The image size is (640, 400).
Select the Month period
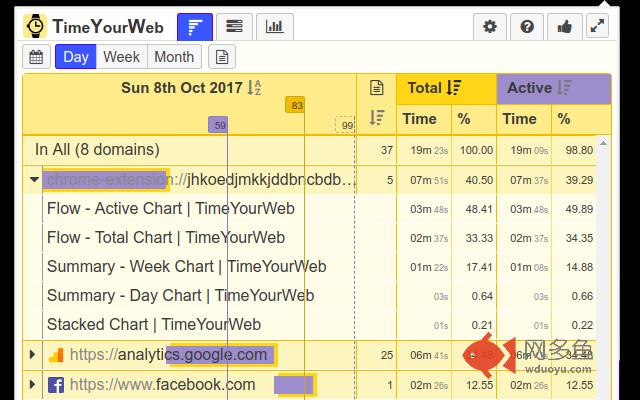174,57
